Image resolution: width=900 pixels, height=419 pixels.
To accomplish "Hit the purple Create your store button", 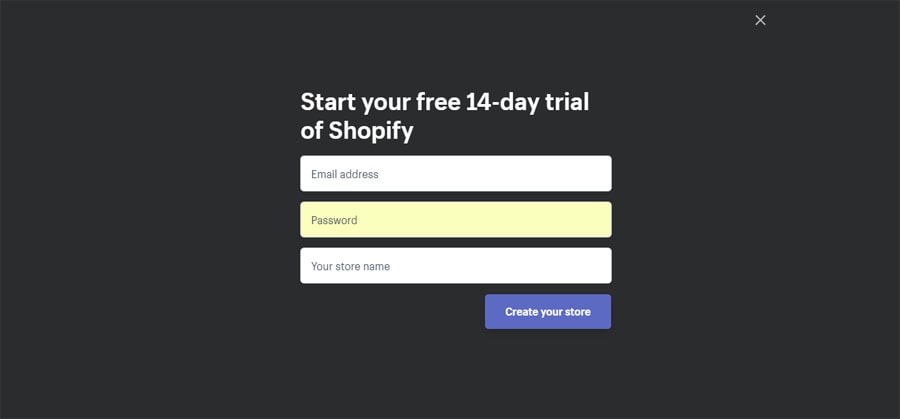I will 547,312.
